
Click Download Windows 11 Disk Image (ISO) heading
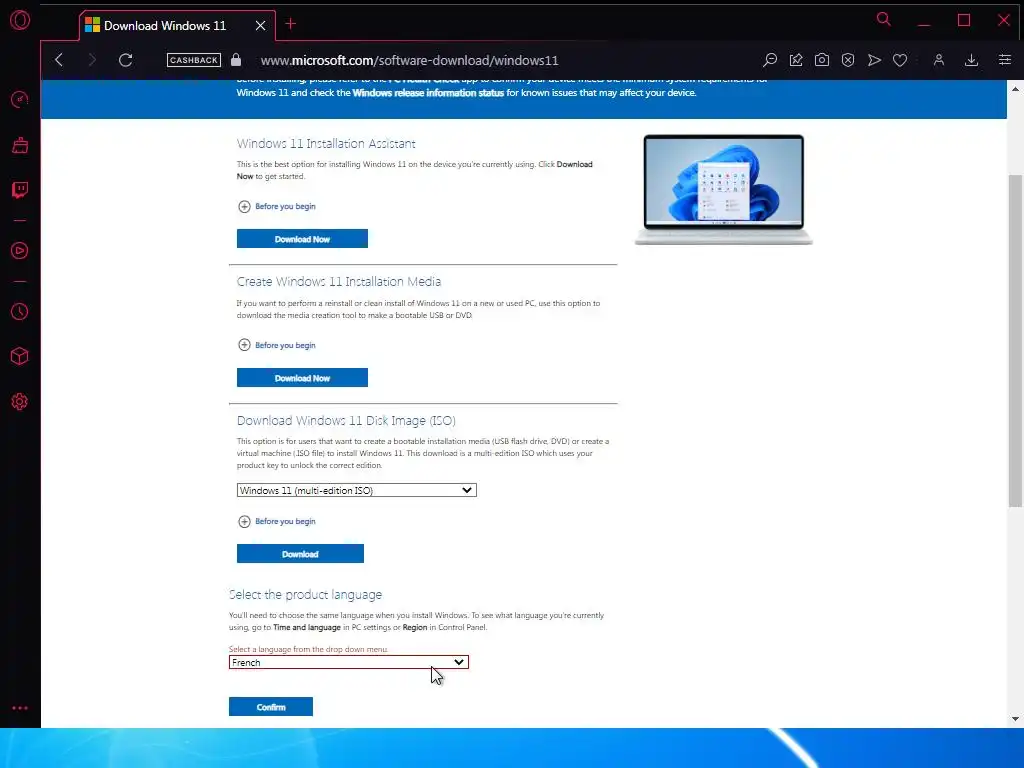click(346, 421)
